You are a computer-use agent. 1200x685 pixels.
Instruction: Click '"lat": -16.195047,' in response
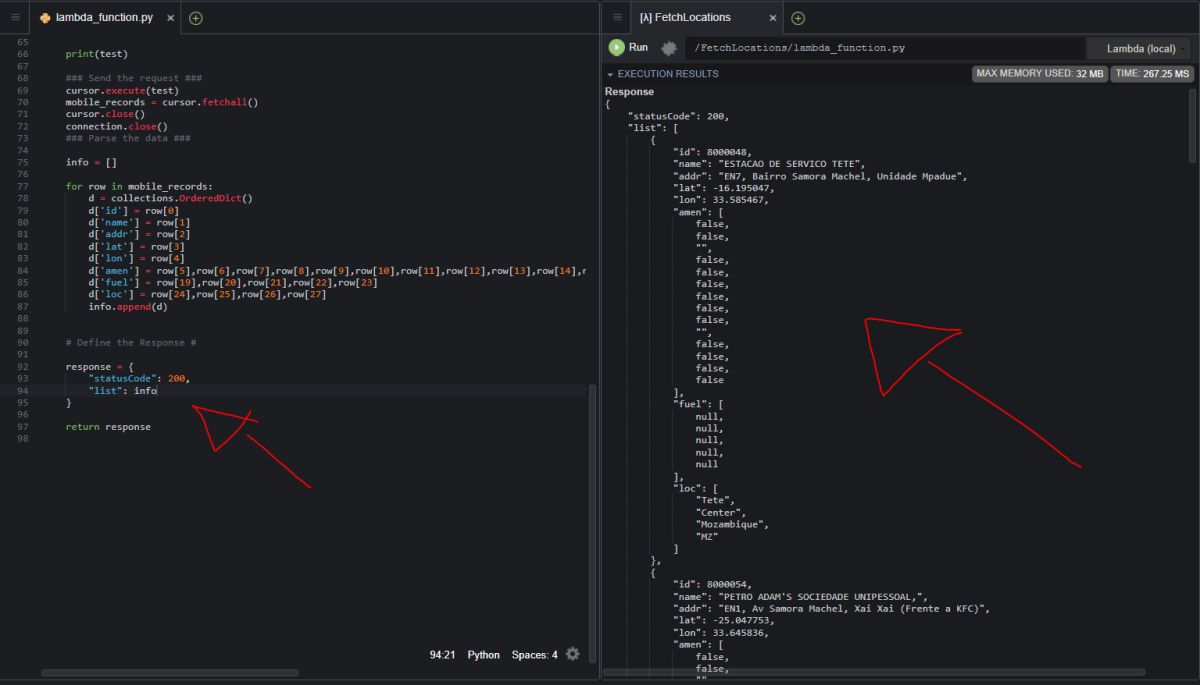click(x=724, y=188)
